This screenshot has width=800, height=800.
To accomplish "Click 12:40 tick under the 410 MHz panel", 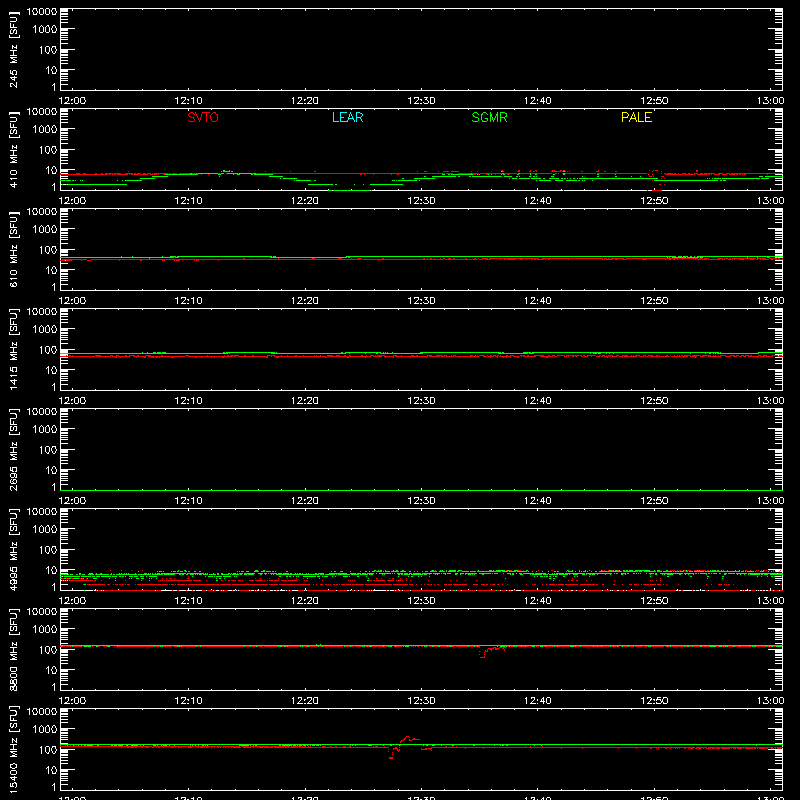I will (538, 201).
